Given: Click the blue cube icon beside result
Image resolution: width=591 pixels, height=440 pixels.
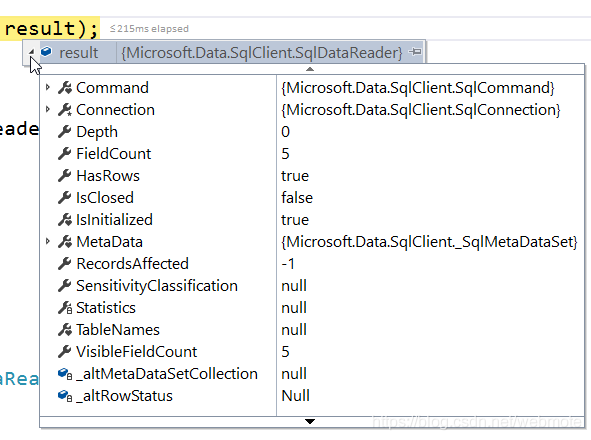Looking at the screenshot, I should (x=46, y=52).
